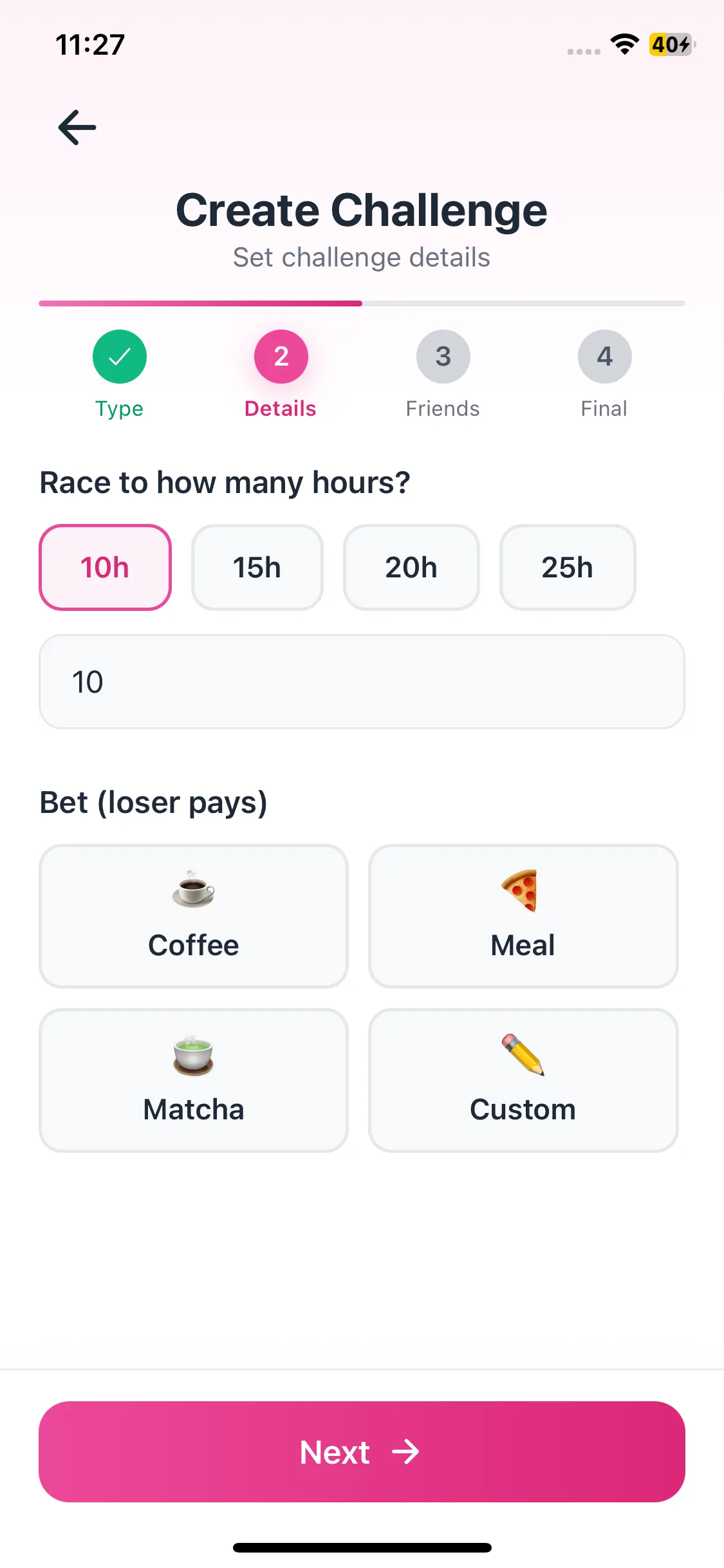Open step 4 Final
The height and width of the screenshot is (1568, 724).
click(x=604, y=357)
